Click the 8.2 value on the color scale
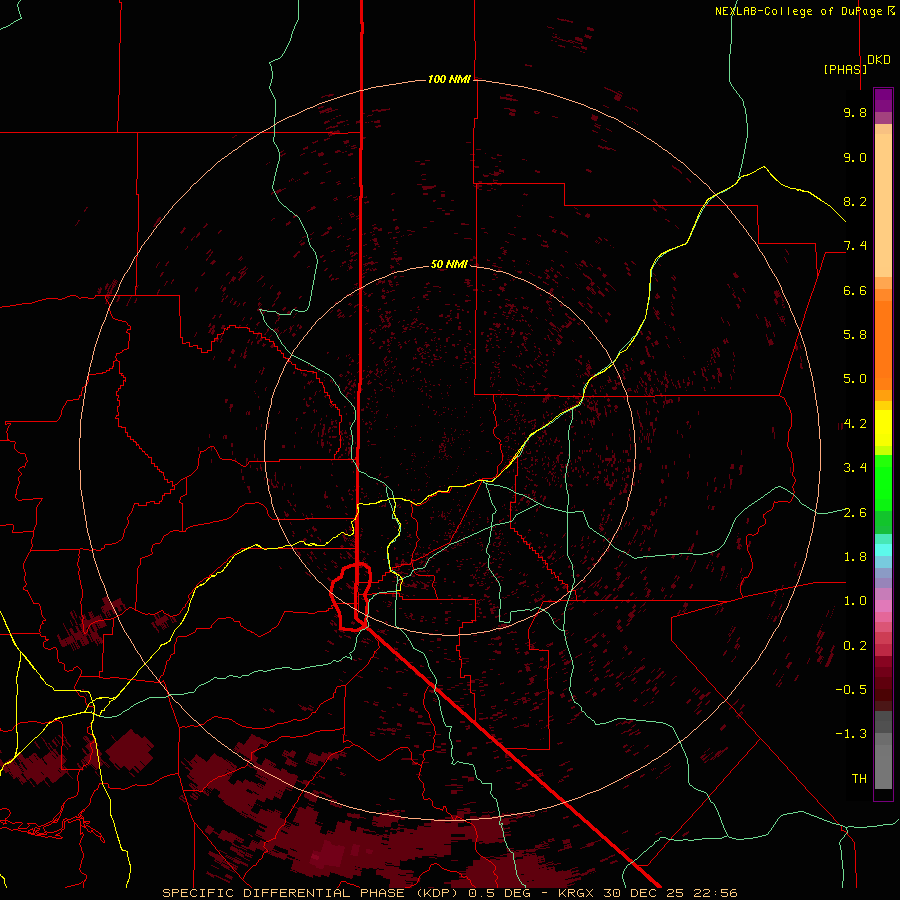 (855, 201)
